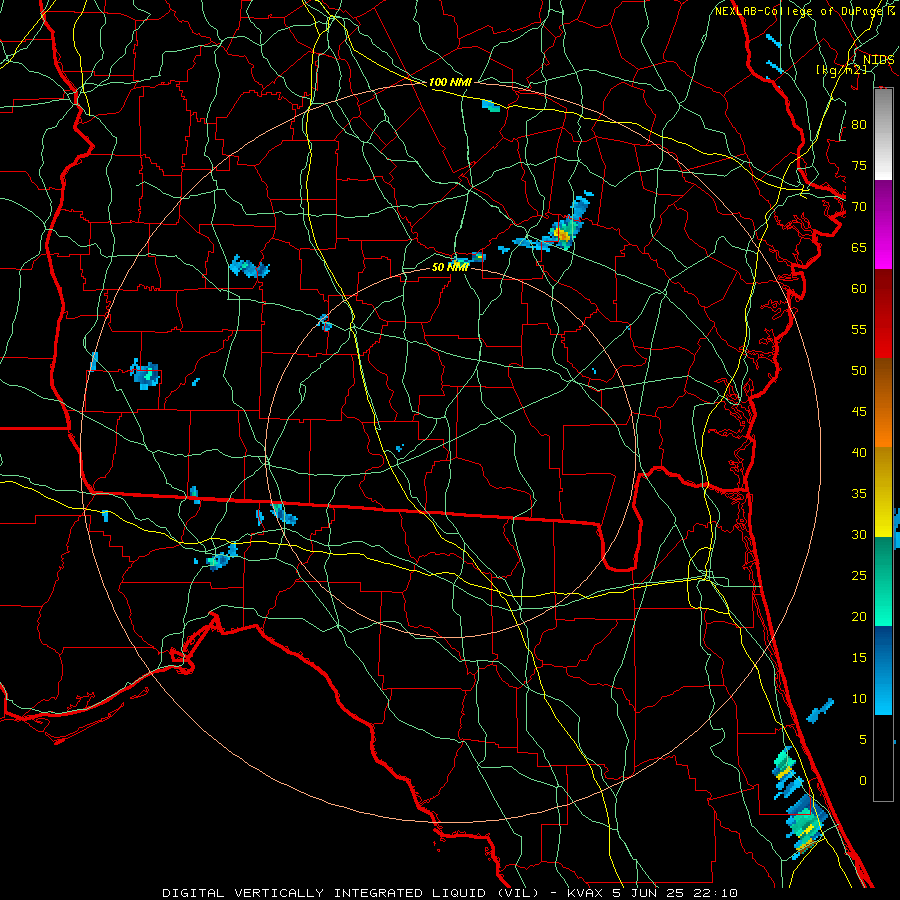Click scale value 60

coord(859,289)
